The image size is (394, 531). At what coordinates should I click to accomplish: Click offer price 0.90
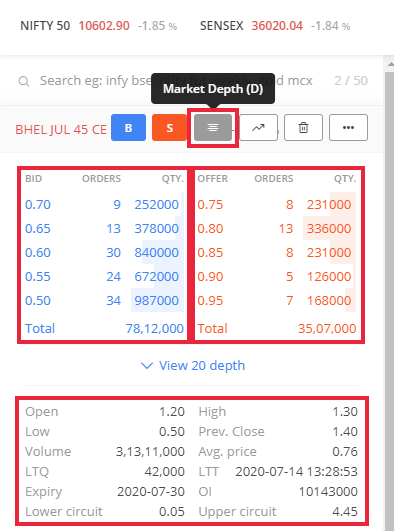pos(210,277)
